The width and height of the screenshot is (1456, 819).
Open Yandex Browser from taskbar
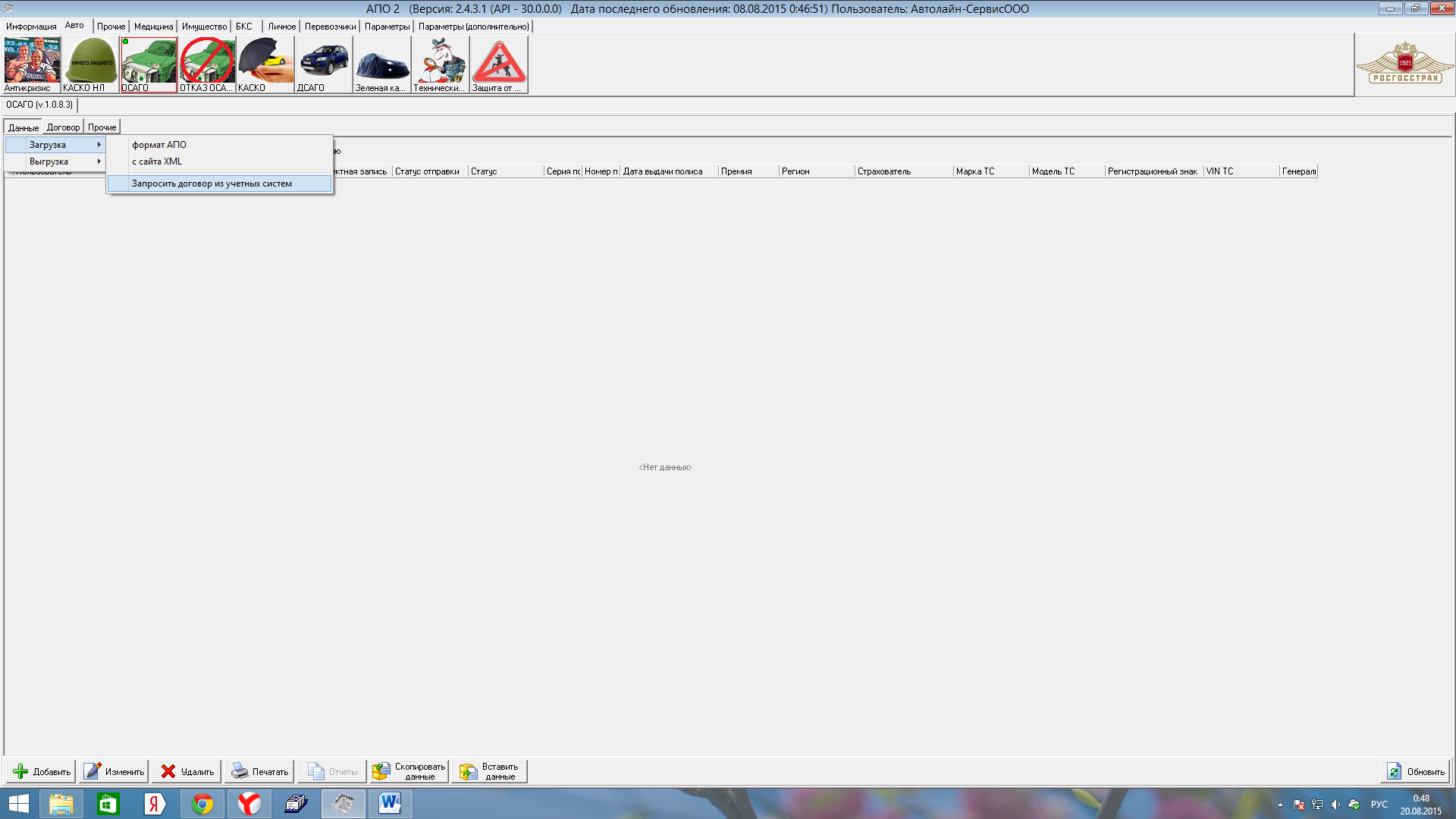pyautogui.click(x=249, y=804)
